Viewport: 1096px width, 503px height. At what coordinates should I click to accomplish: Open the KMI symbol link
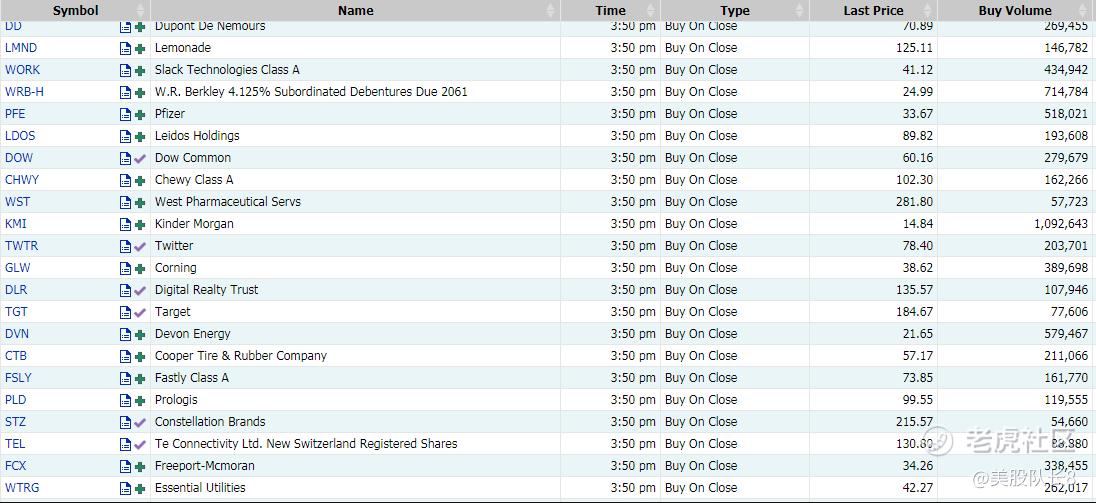coord(15,224)
